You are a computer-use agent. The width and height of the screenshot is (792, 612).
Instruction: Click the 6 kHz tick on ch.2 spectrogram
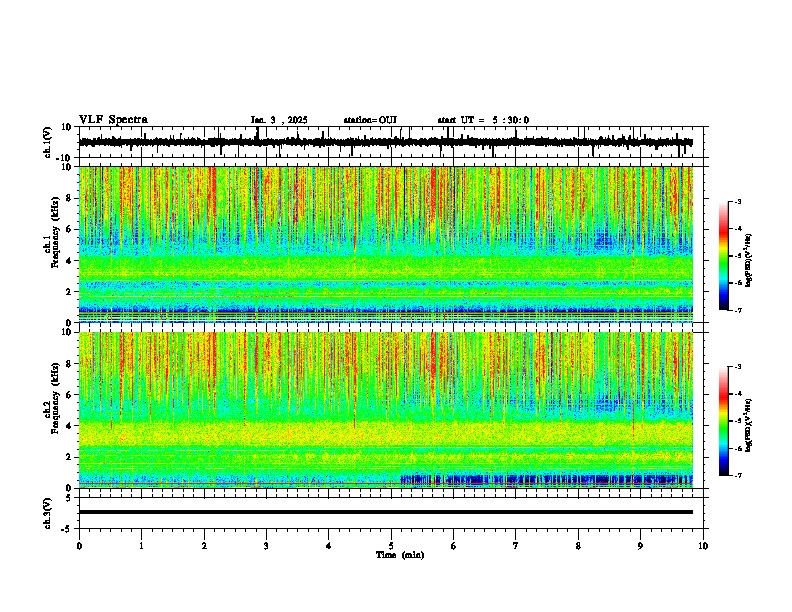point(70,395)
